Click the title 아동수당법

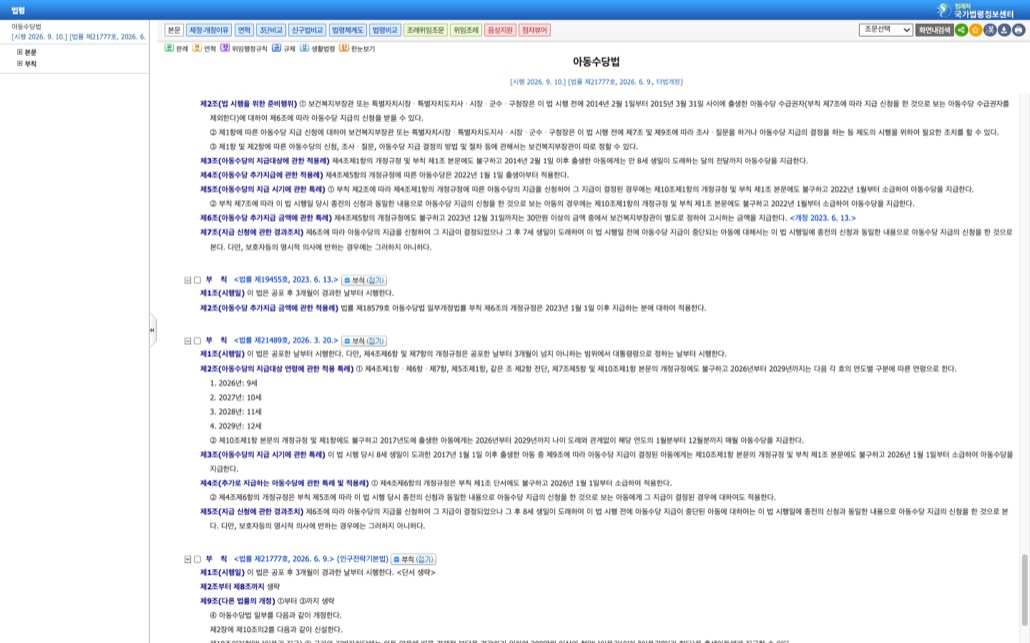point(596,62)
